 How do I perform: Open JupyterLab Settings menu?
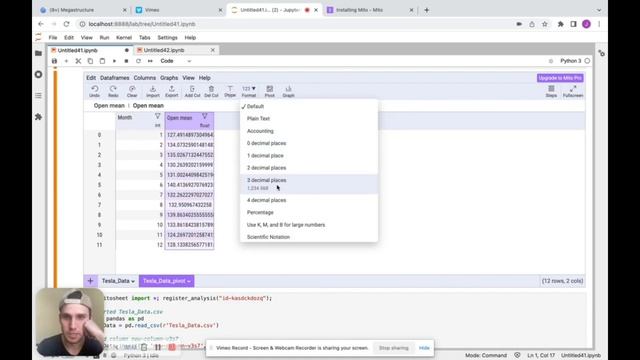tap(167, 38)
